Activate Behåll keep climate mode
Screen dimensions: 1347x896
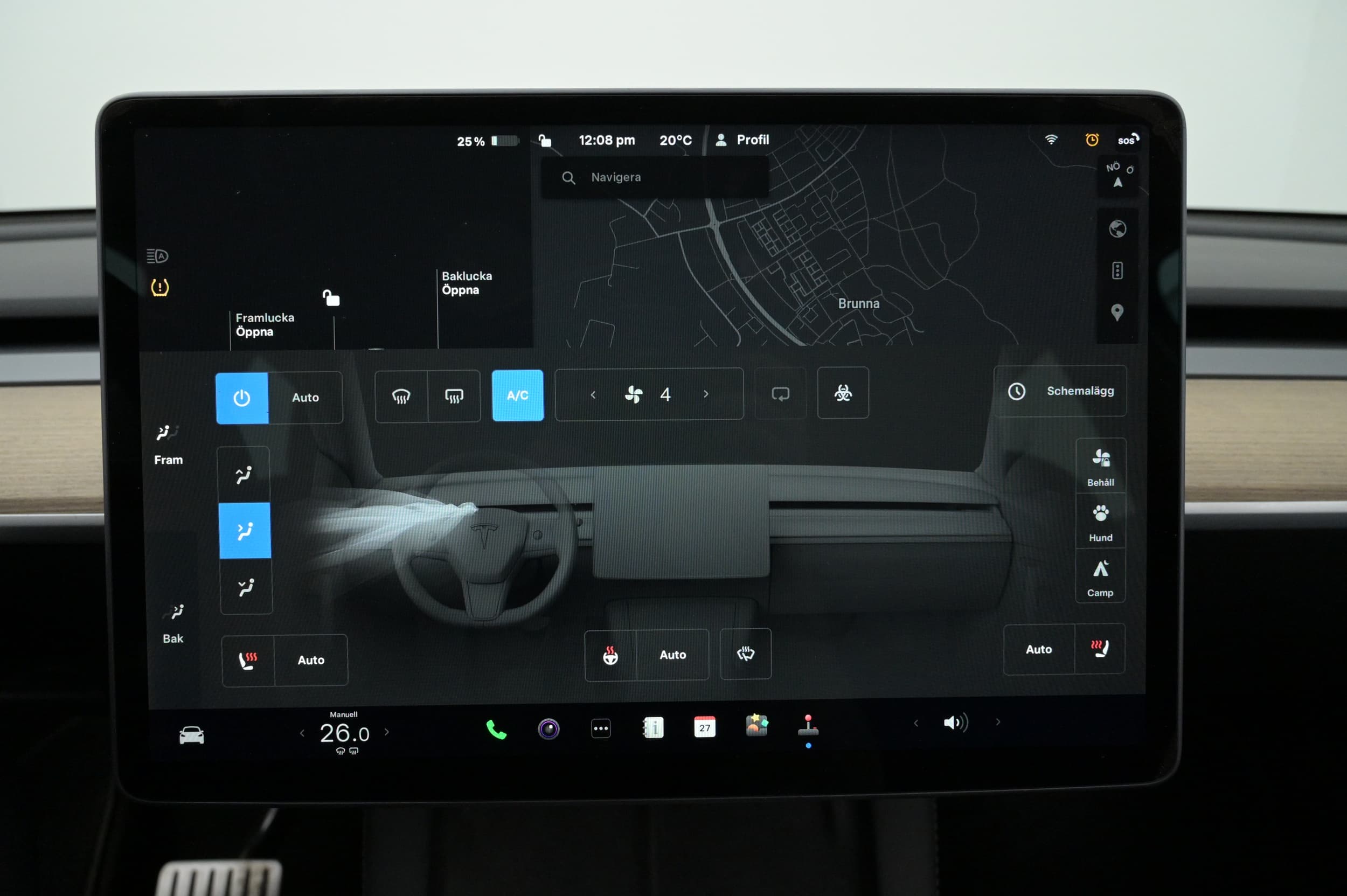tap(1101, 467)
